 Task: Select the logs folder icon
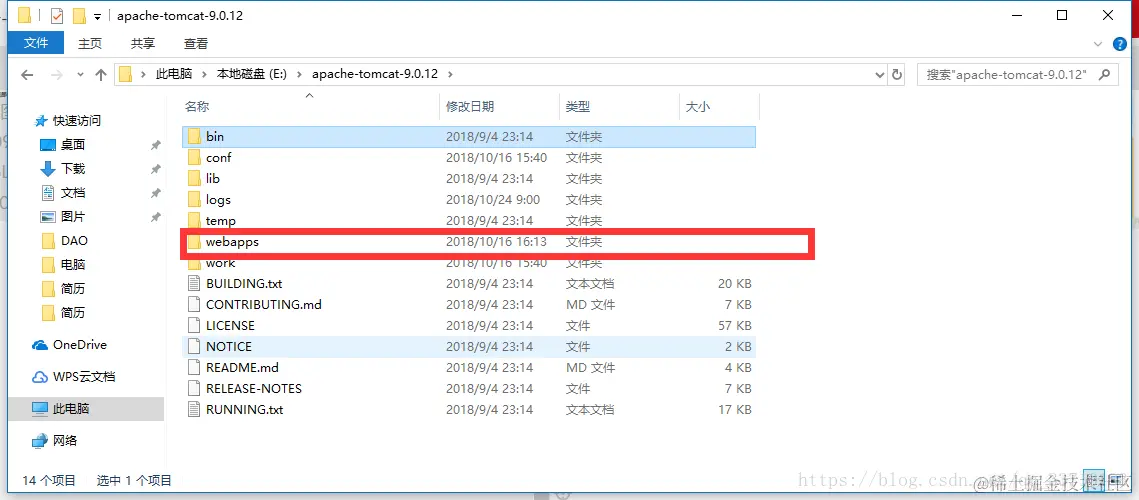193,200
